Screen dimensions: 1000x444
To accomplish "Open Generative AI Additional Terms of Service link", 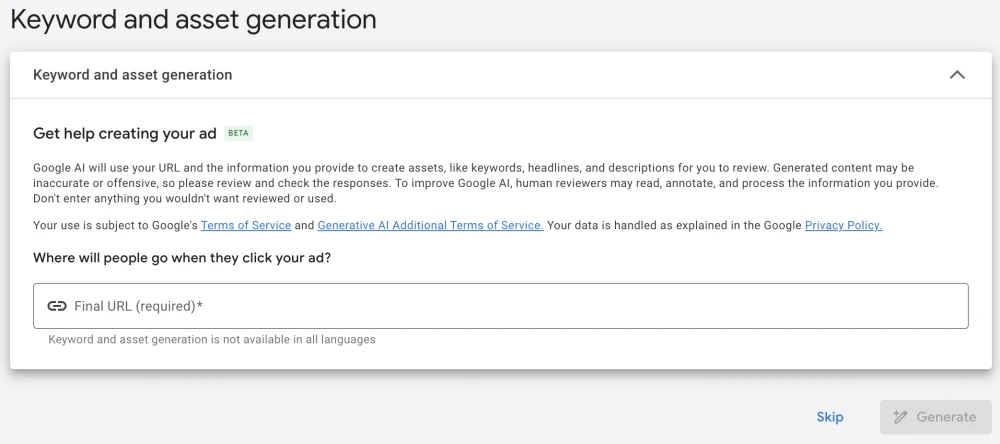I will 430,225.
